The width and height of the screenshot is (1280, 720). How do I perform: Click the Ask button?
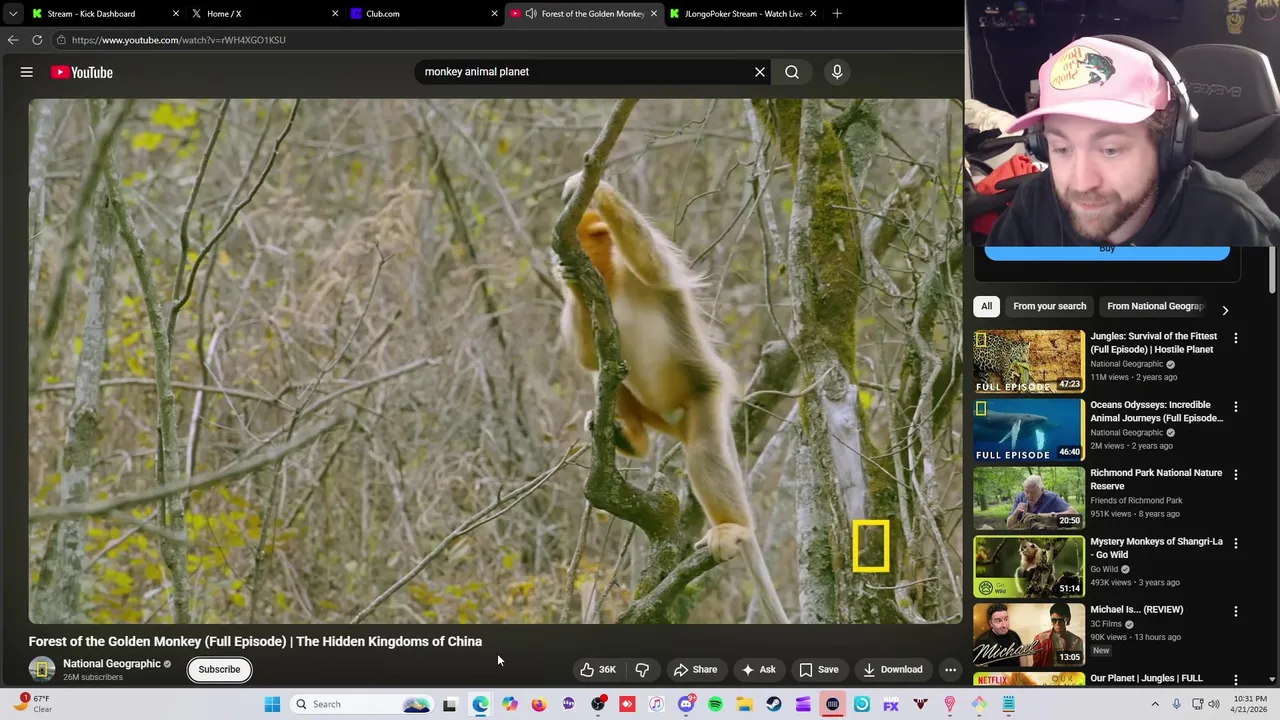coord(758,670)
